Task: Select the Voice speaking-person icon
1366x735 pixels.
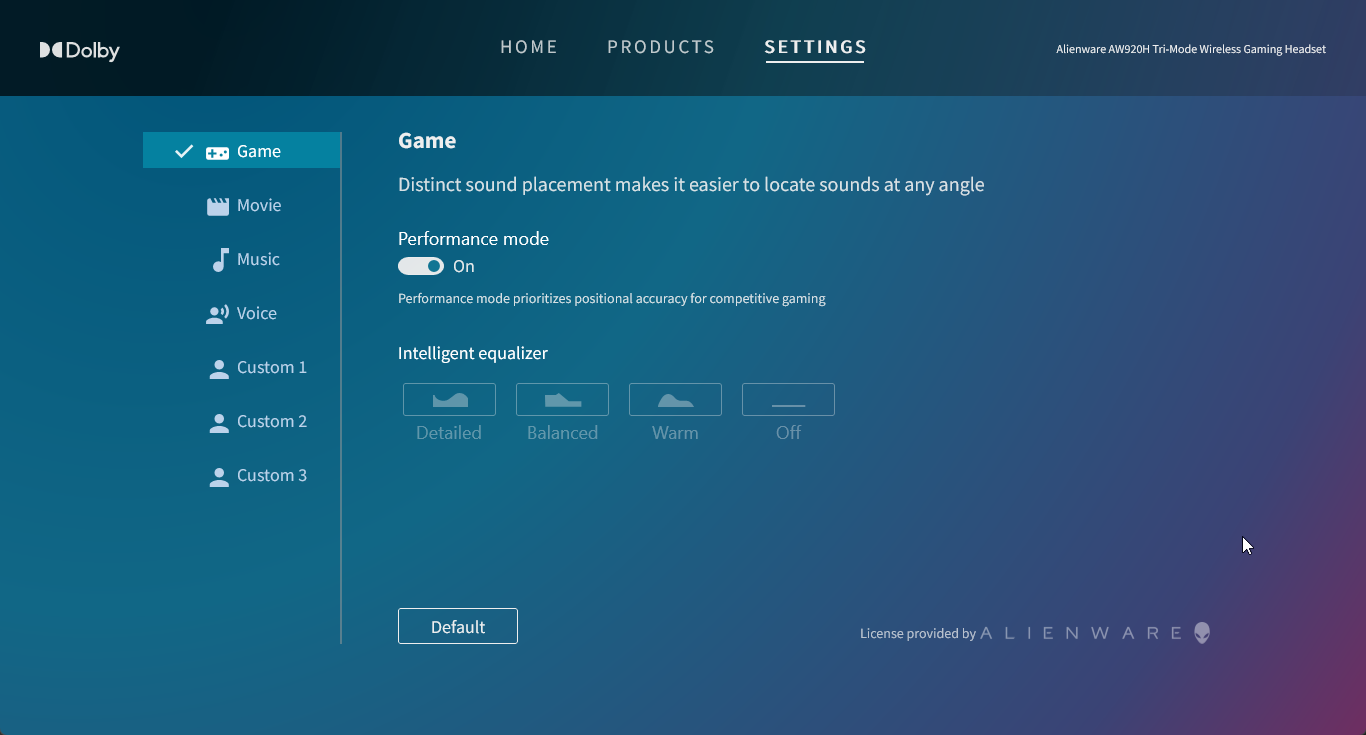Action: coord(217,314)
